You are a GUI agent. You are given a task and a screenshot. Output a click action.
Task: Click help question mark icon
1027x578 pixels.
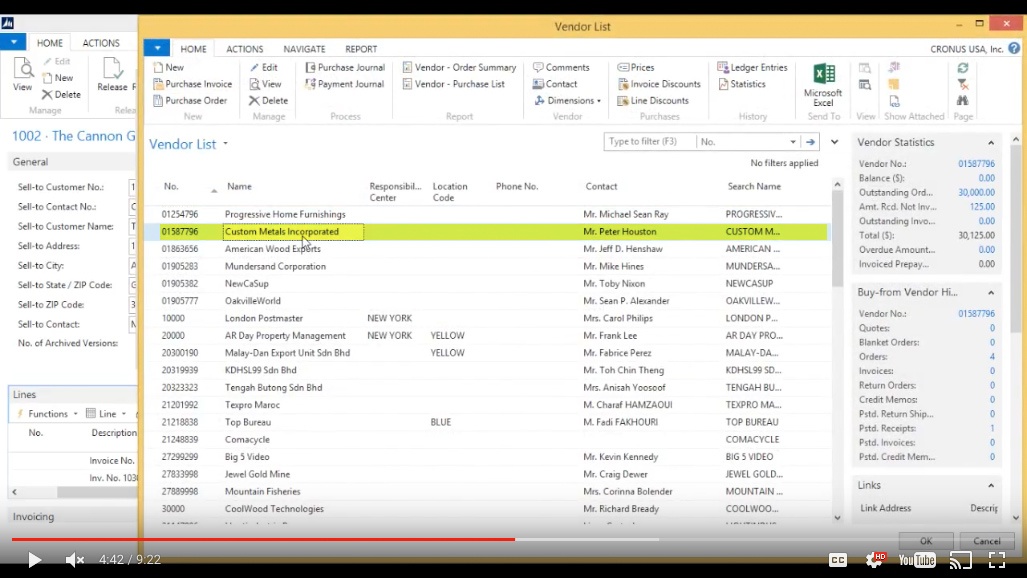point(1014,48)
